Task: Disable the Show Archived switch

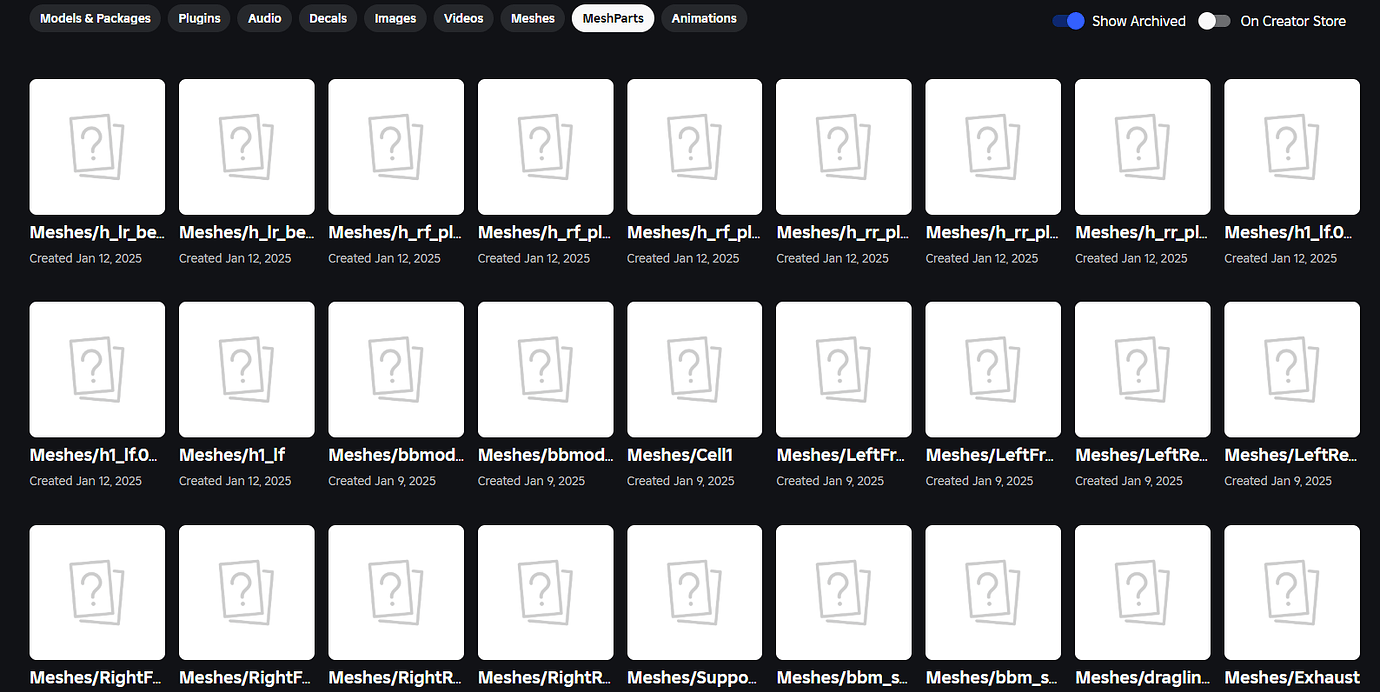Action: coord(1068,21)
